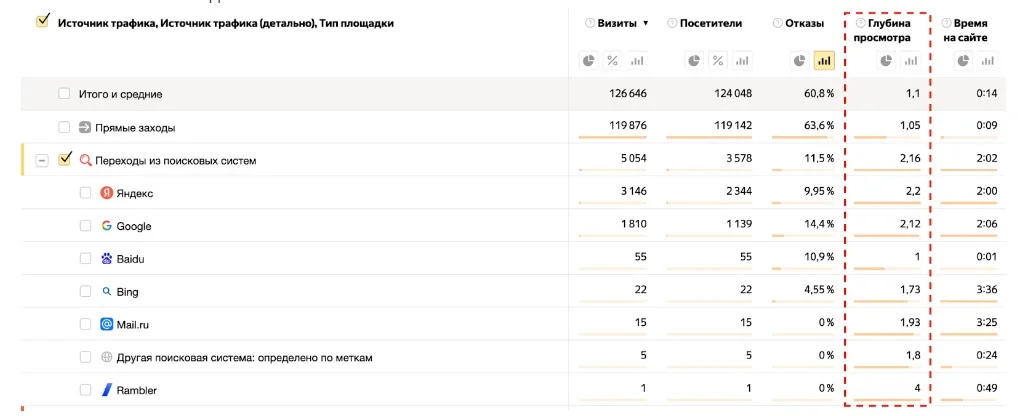Select bar chart icon under Визиты column

click(x=636, y=61)
